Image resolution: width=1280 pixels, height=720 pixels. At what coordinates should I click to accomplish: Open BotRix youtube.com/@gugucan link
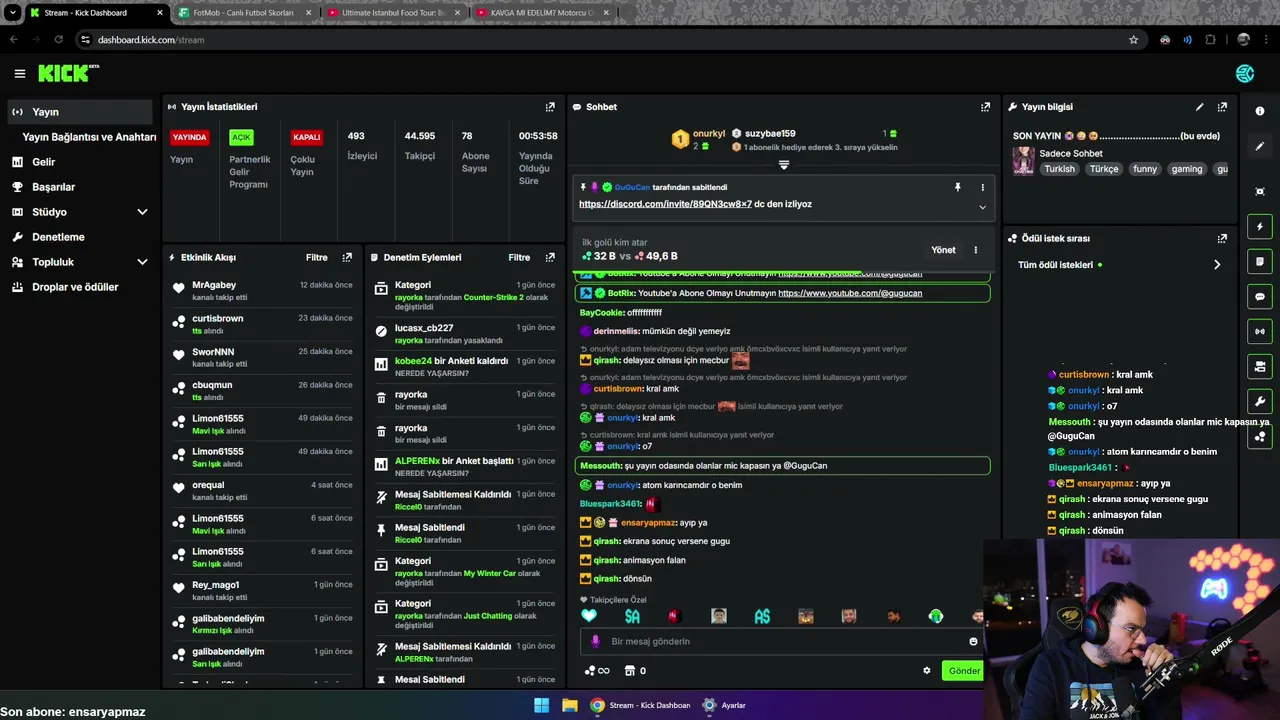coord(850,293)
